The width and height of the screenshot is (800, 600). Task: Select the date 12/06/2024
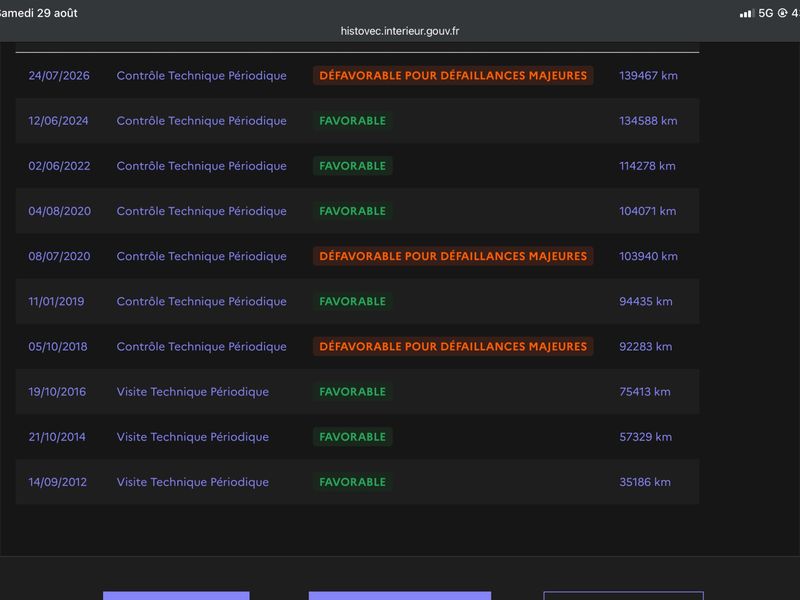[58, 121]
